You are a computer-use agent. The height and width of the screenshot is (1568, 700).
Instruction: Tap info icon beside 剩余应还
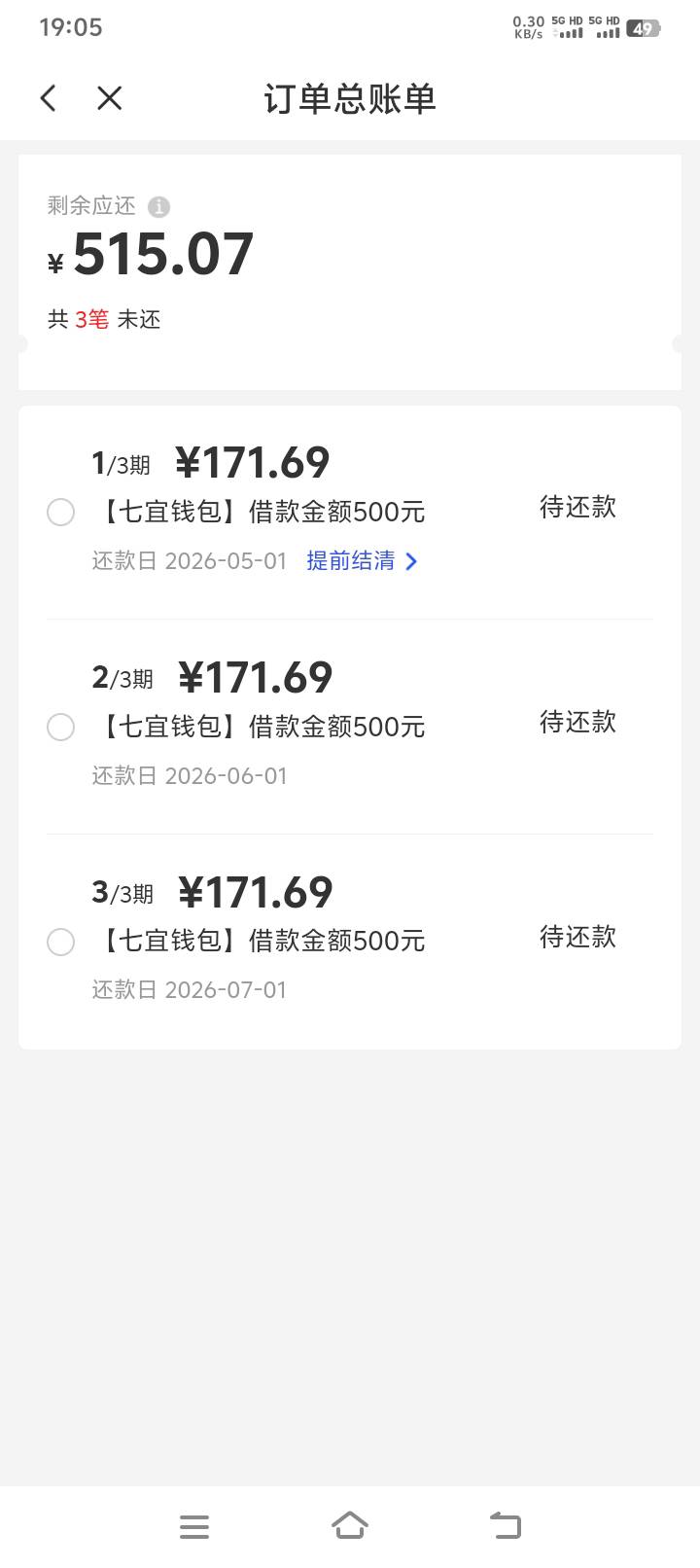tap(158, 206)
